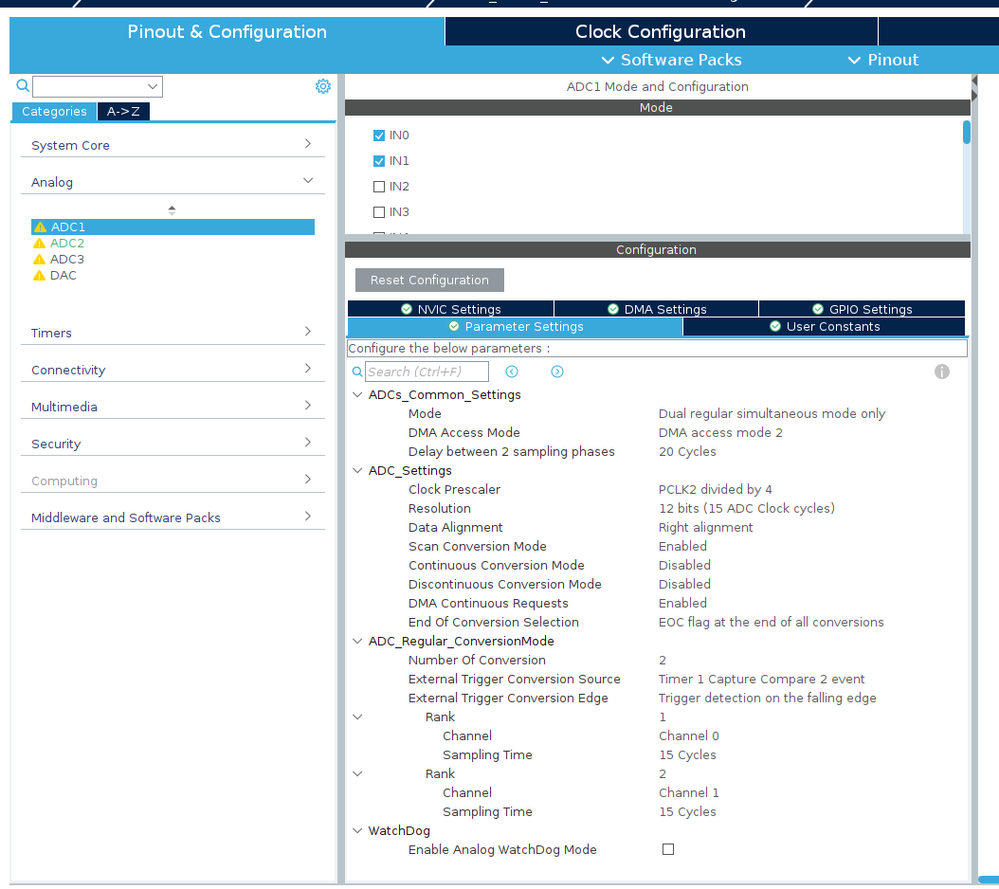Uncheck the IN0 channel checkbox
The width and height of the screenshot is (999, 889).
pyautogui.click(x=379, y=135)
